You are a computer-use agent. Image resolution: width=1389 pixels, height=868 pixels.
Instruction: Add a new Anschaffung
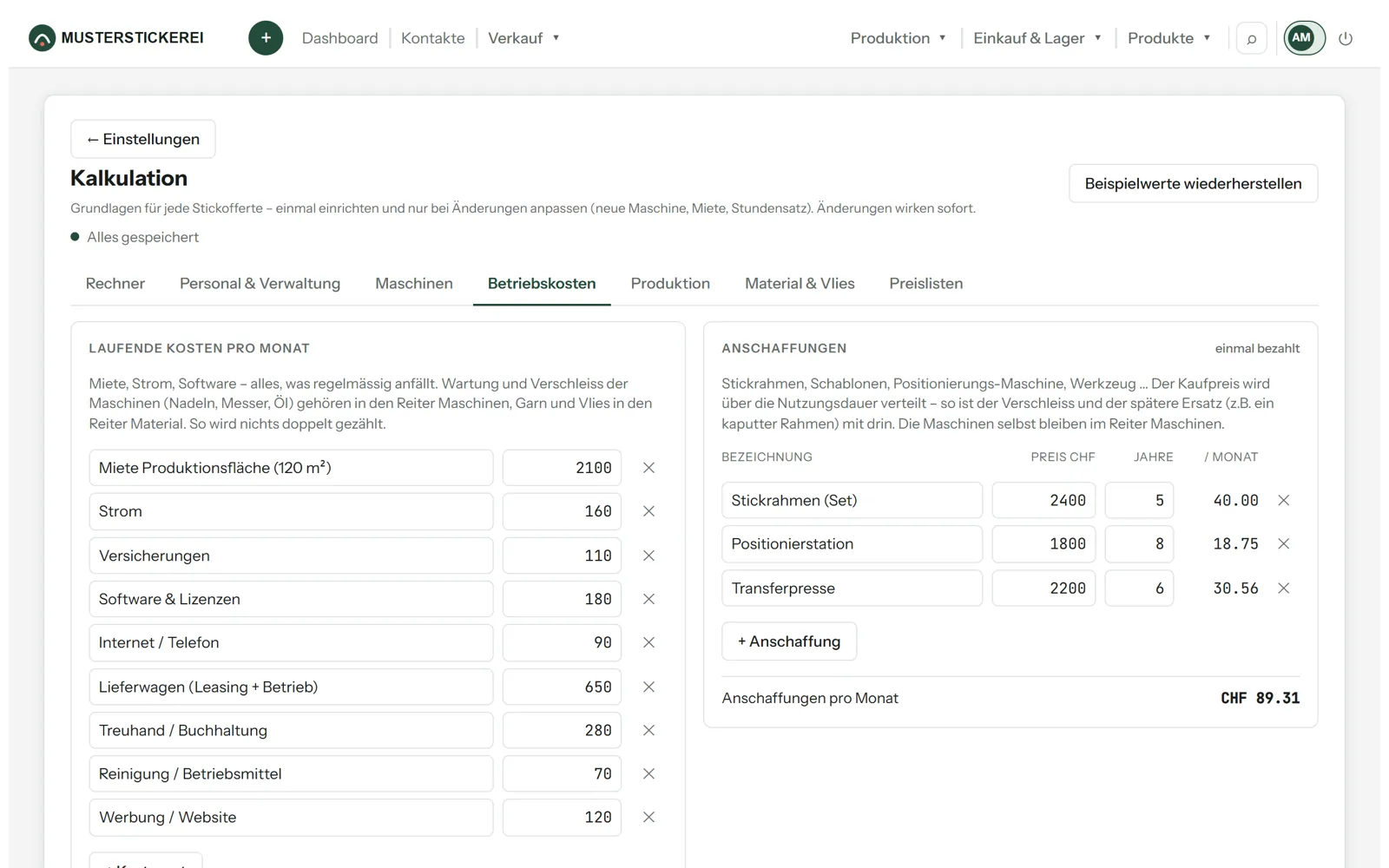tap(789, 641)
